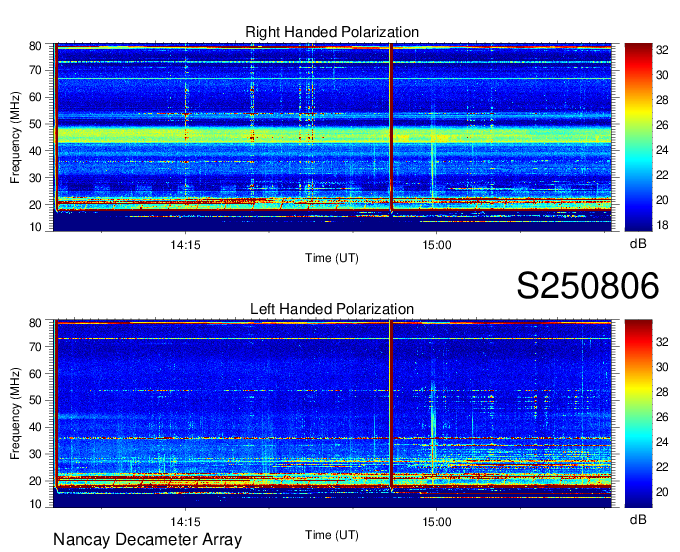Click the 28 value on Left Handed color bar
This screenshot has width=680, height=552.
tap(662, 392)
